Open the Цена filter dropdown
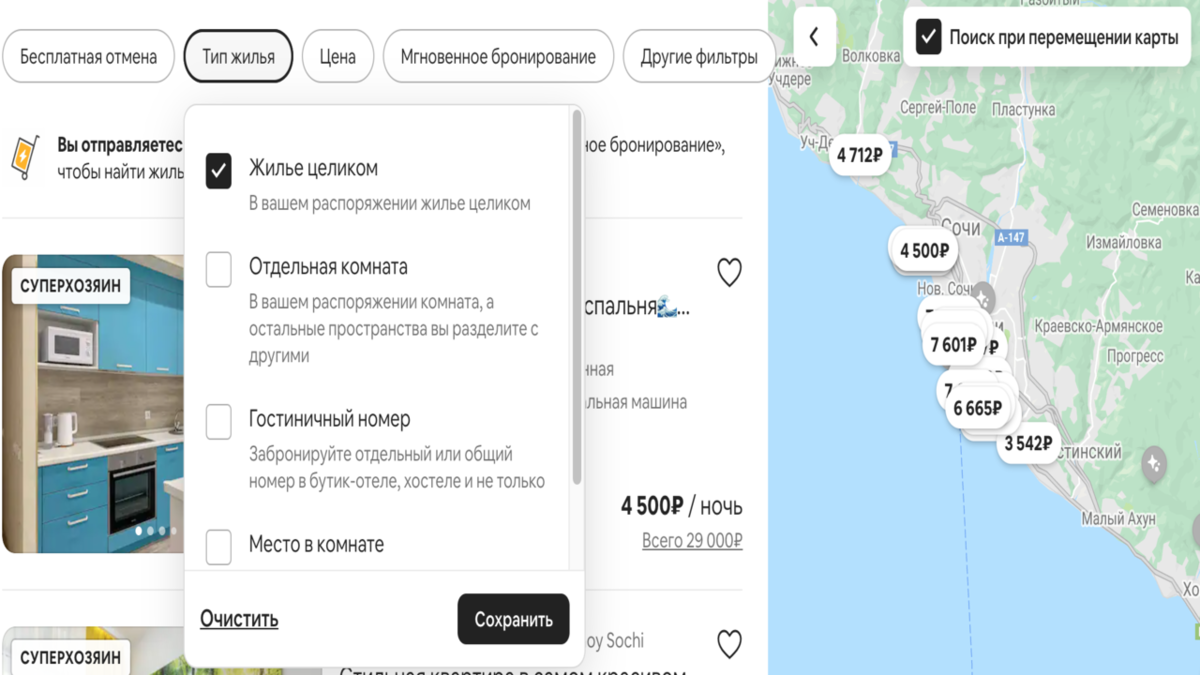This screenshot has width=1200, height=675. [337, 57]
